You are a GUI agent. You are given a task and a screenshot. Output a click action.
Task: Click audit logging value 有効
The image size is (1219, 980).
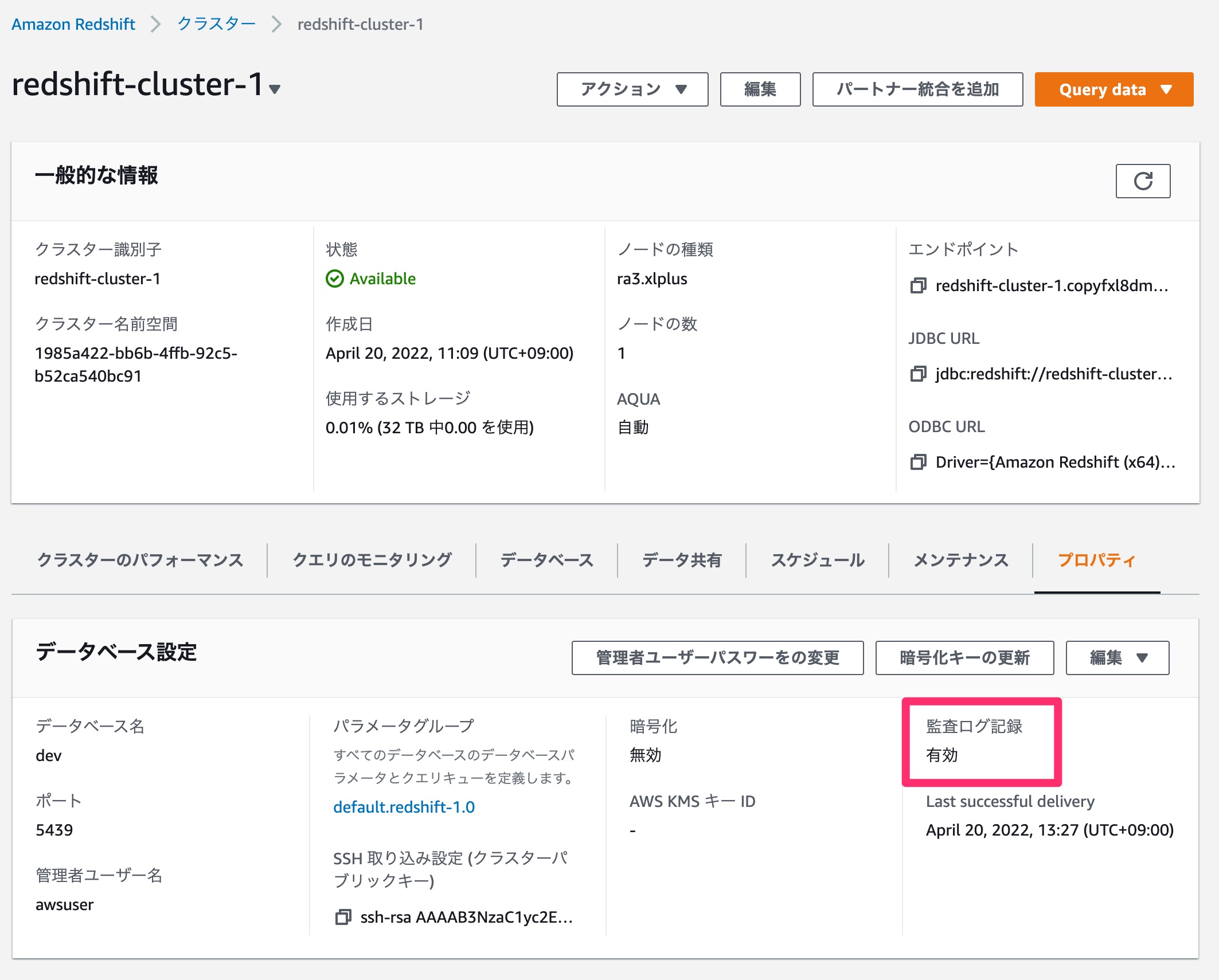click(942, 755)
